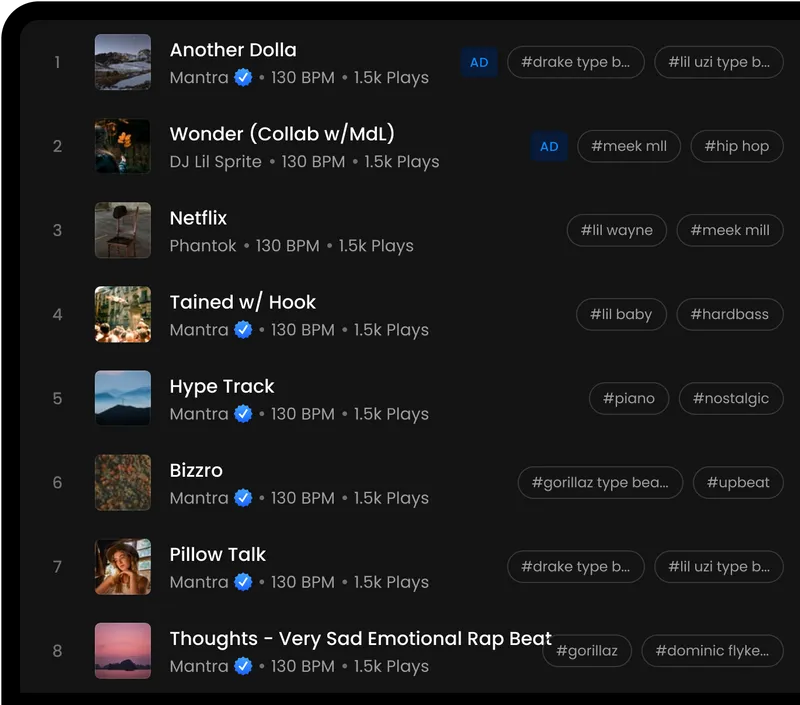Image resolution: width=800 pixels, height=705 pixels.
Task: Click verified badge on Tained w/ Hook row
Action: pyautogui.click(x=243, y=330)
